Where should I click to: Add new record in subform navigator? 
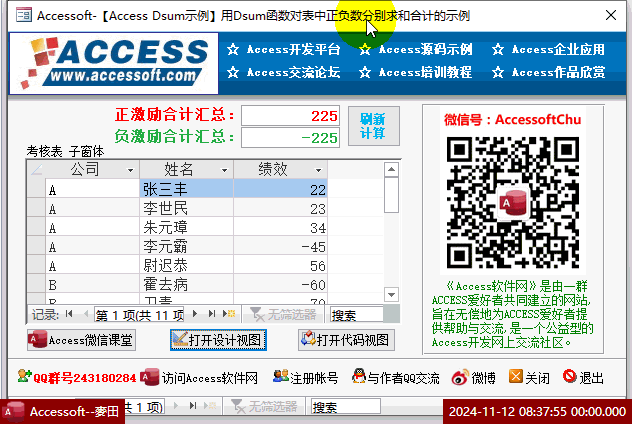229,314
